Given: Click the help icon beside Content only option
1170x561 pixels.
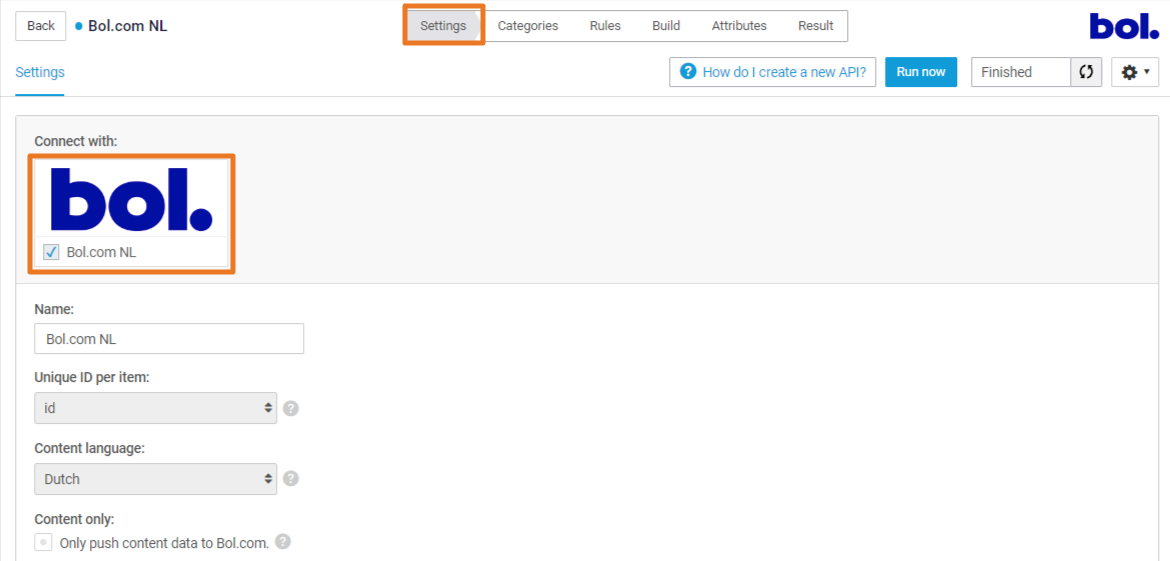Looking at the screenshot, I should click(282, 542).
